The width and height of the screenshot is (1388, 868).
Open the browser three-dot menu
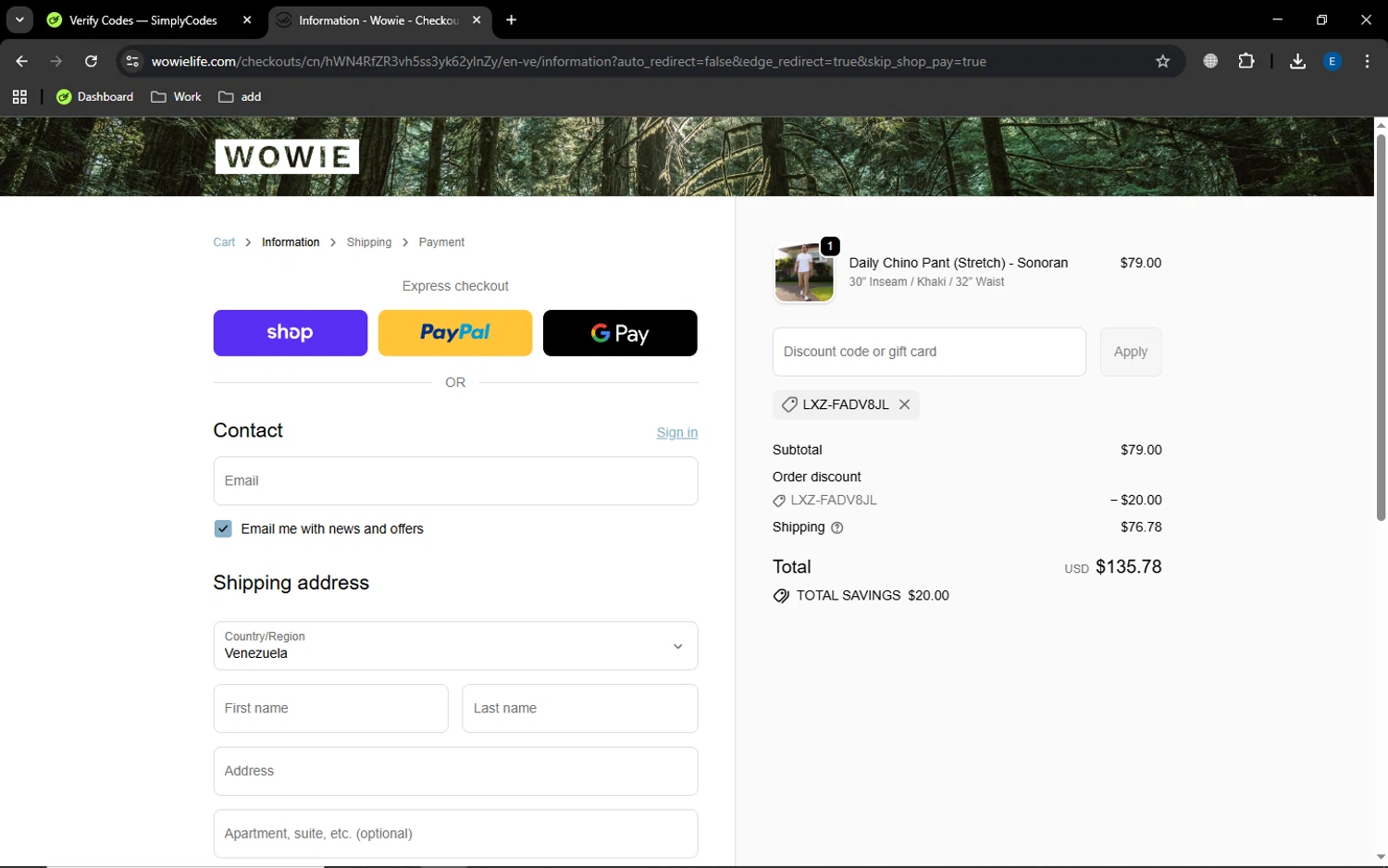(x=1367, y=61)
